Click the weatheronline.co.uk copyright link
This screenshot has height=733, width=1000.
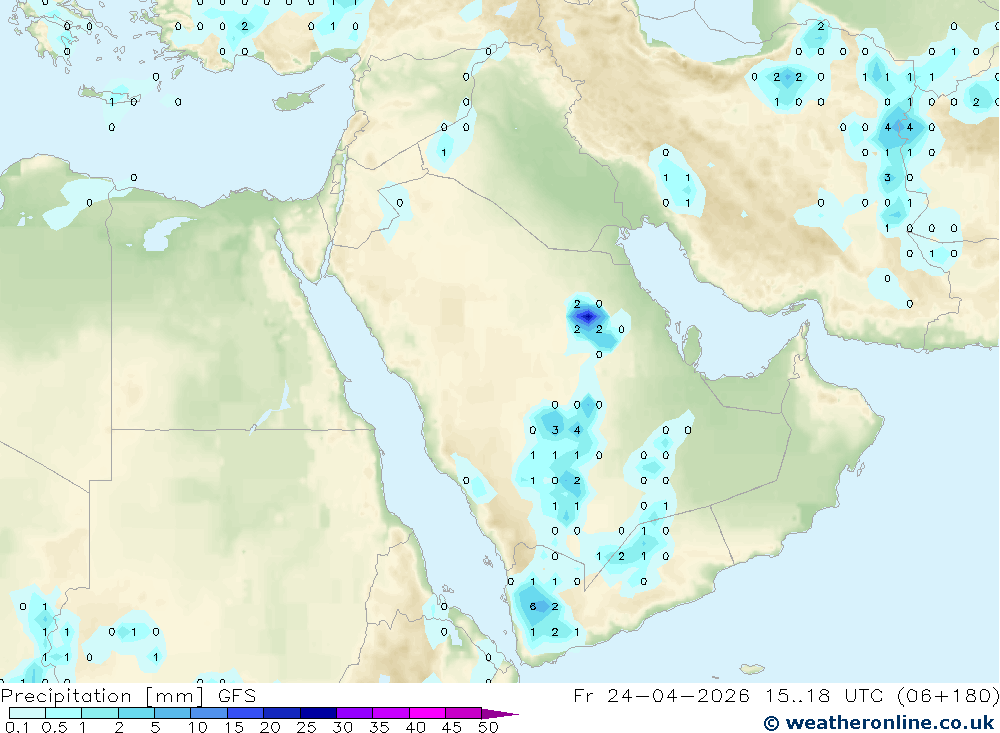tap(879, 723)
